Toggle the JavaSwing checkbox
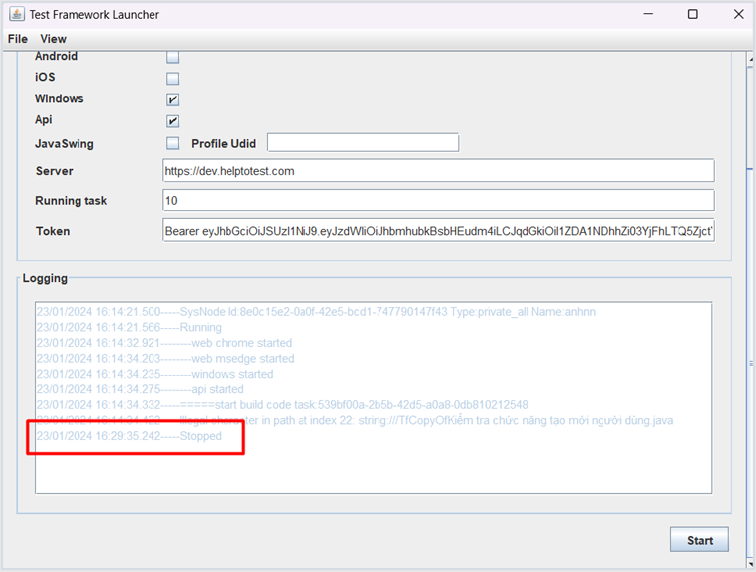The height and width of the screenshot is (572, 756). tap(173, 143)
